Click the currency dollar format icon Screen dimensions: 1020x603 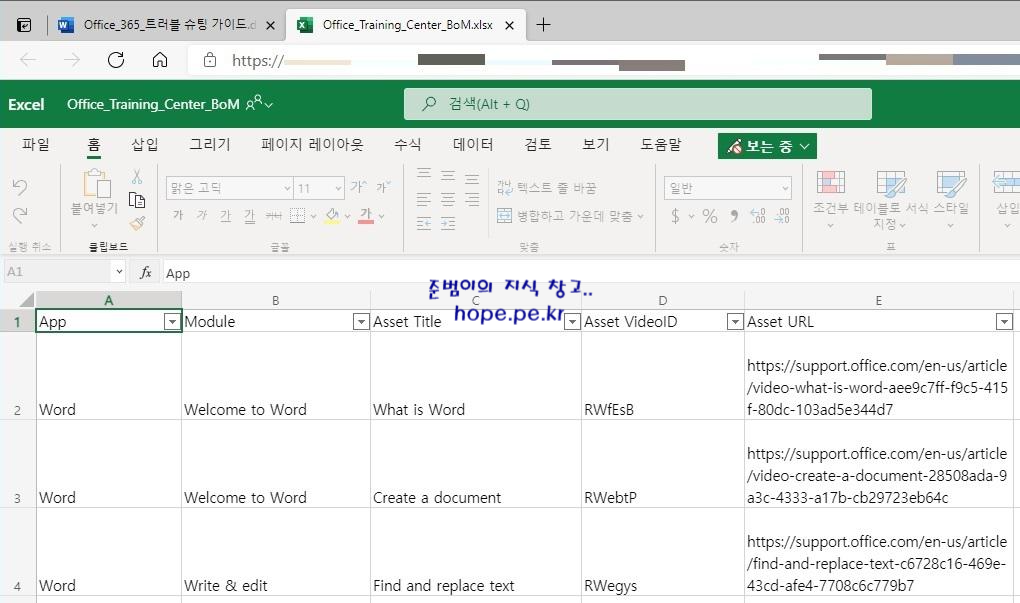676,216
